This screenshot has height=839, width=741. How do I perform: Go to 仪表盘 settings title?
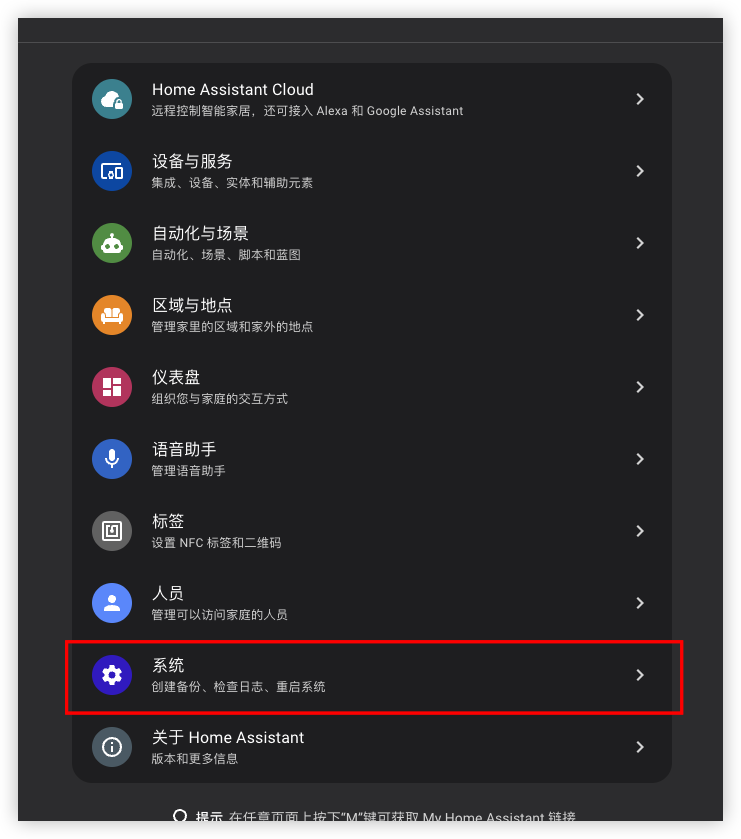point(176,377)
